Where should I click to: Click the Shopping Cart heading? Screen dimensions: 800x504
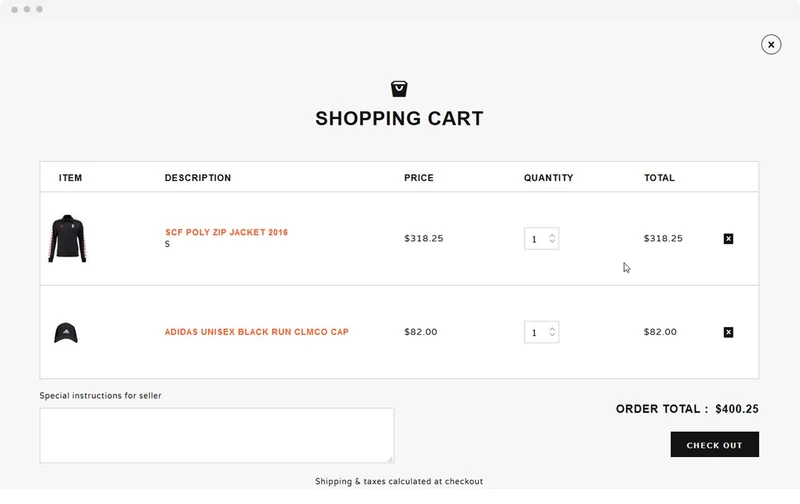pyautogui.click(x=399, y=118)
